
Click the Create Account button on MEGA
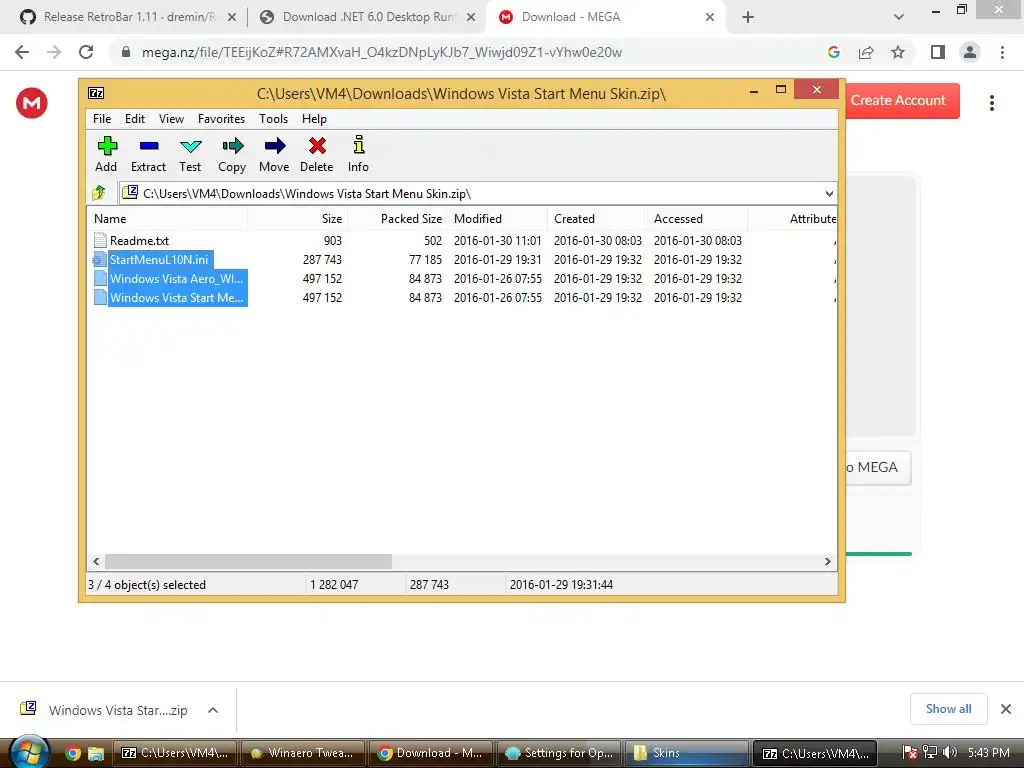point(901,101)
